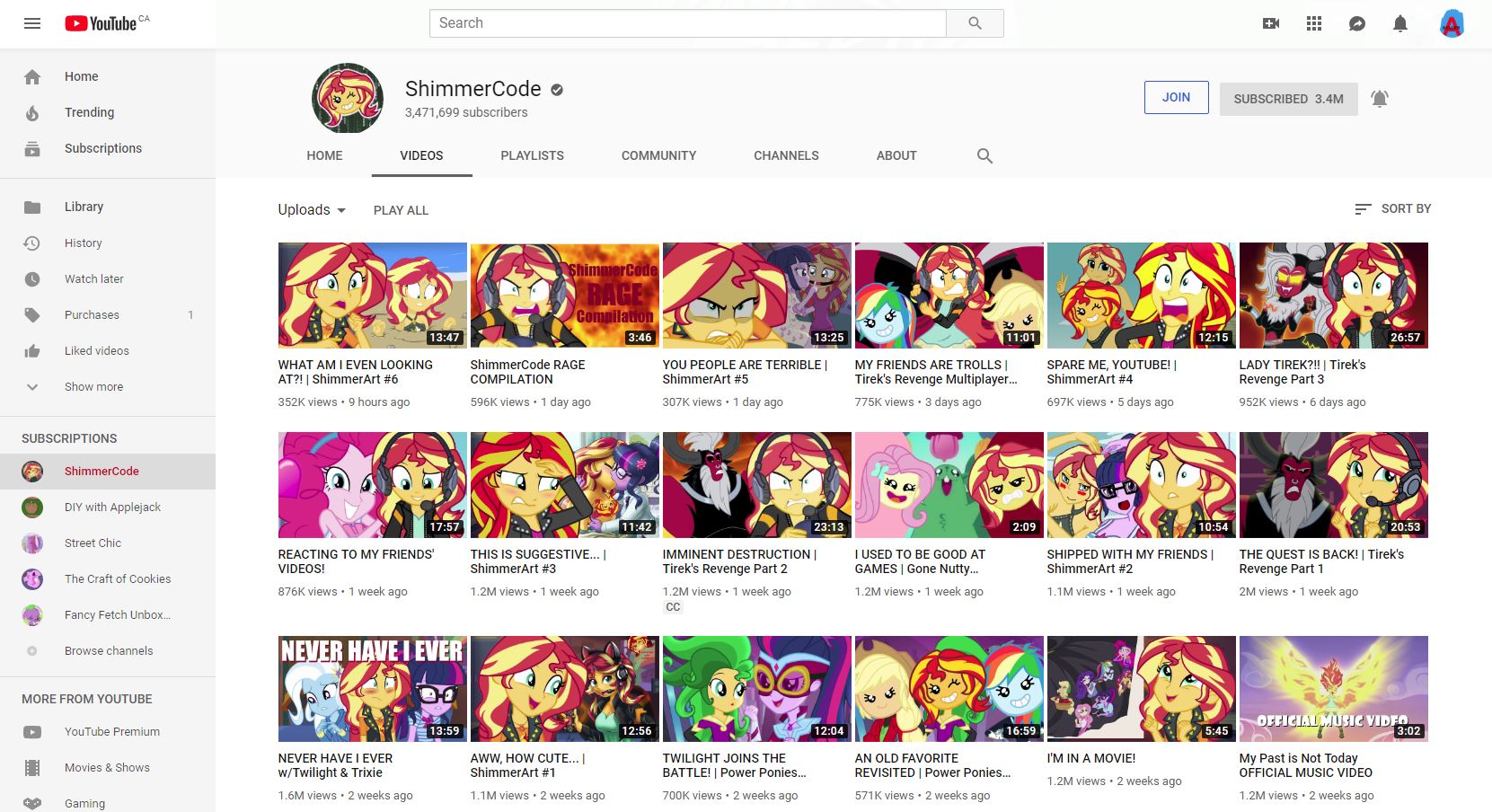The height and width of the screenshot is (812, 1492).
Task: Click the DIY with Applejack channel avatar
Action: [32, 507]
